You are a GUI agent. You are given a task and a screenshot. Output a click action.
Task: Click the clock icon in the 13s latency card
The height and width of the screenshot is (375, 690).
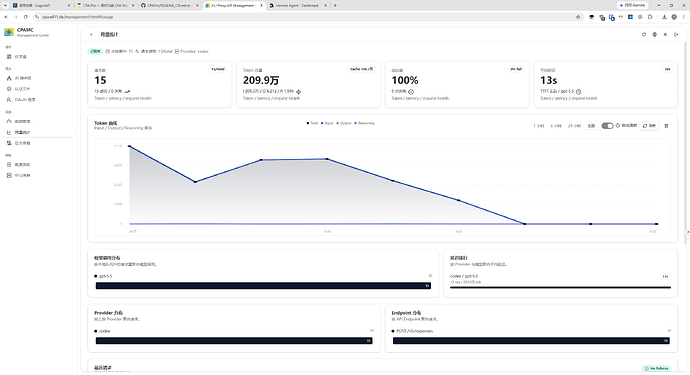tap(579, 92)
